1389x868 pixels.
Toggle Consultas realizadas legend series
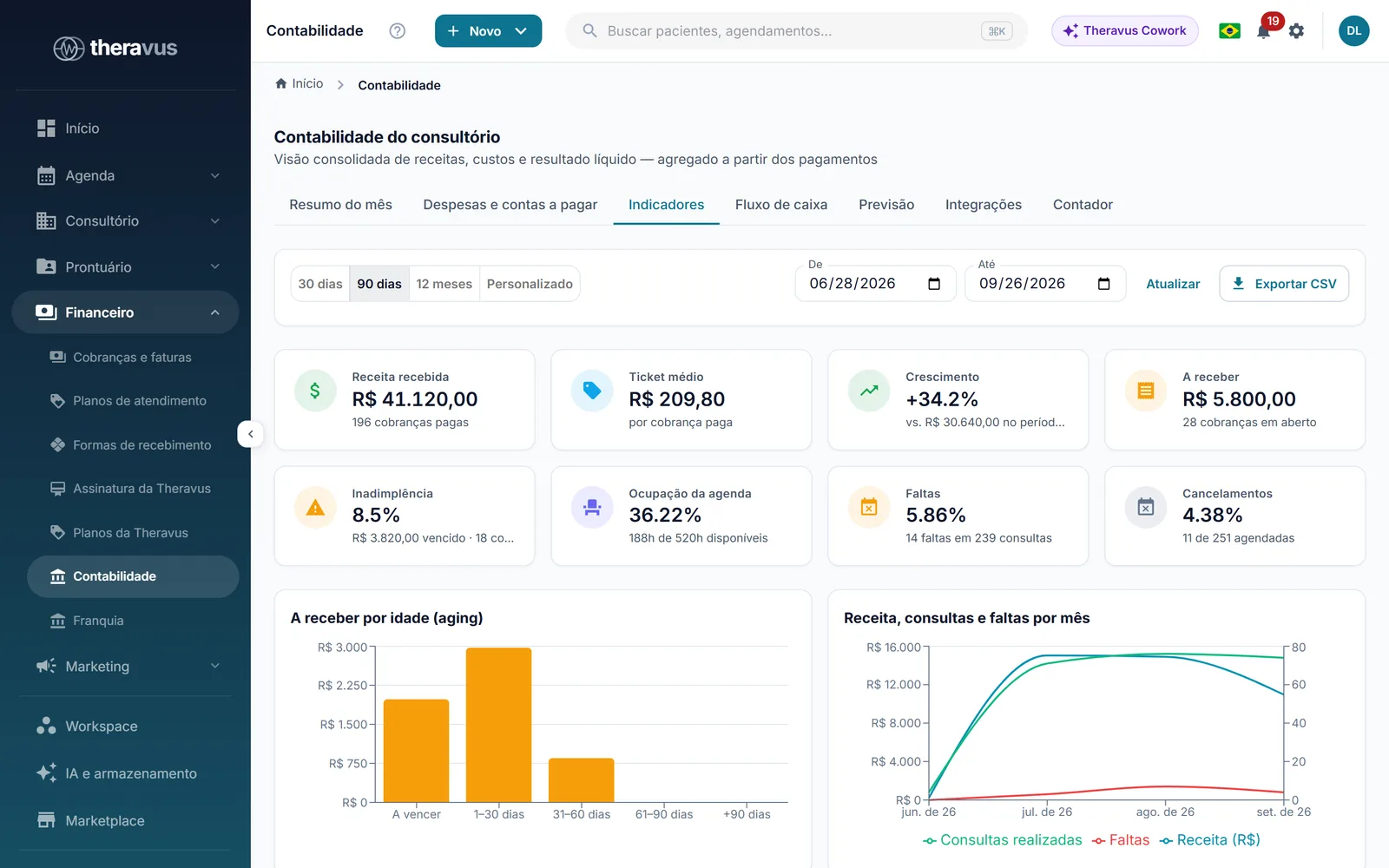point(1002,840)
